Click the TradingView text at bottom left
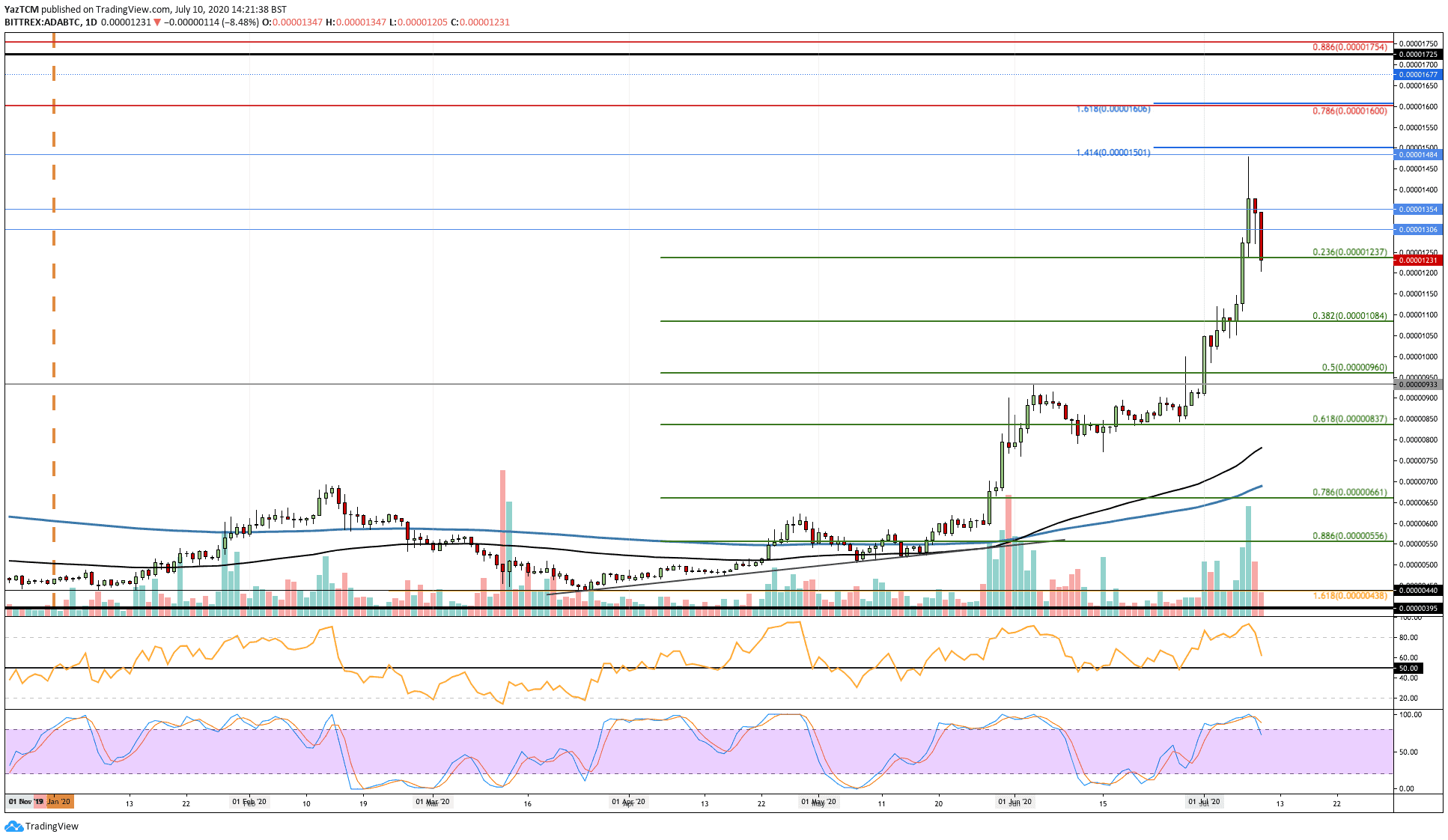The image size is (1448, 840). (52, 827)
